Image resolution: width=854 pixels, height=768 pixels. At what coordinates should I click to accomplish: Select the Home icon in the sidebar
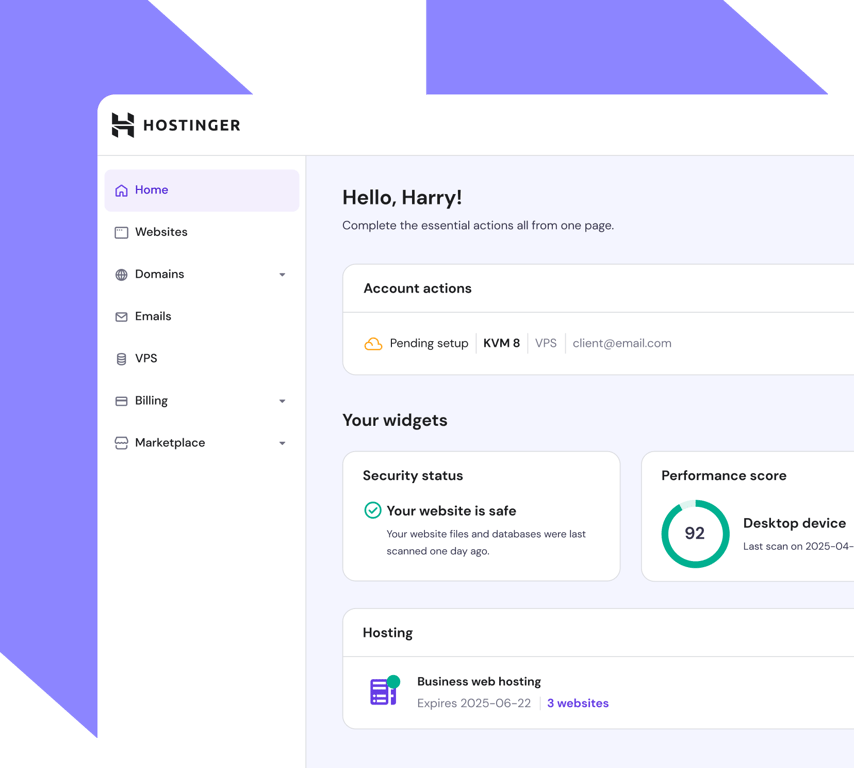coord(121,190)
